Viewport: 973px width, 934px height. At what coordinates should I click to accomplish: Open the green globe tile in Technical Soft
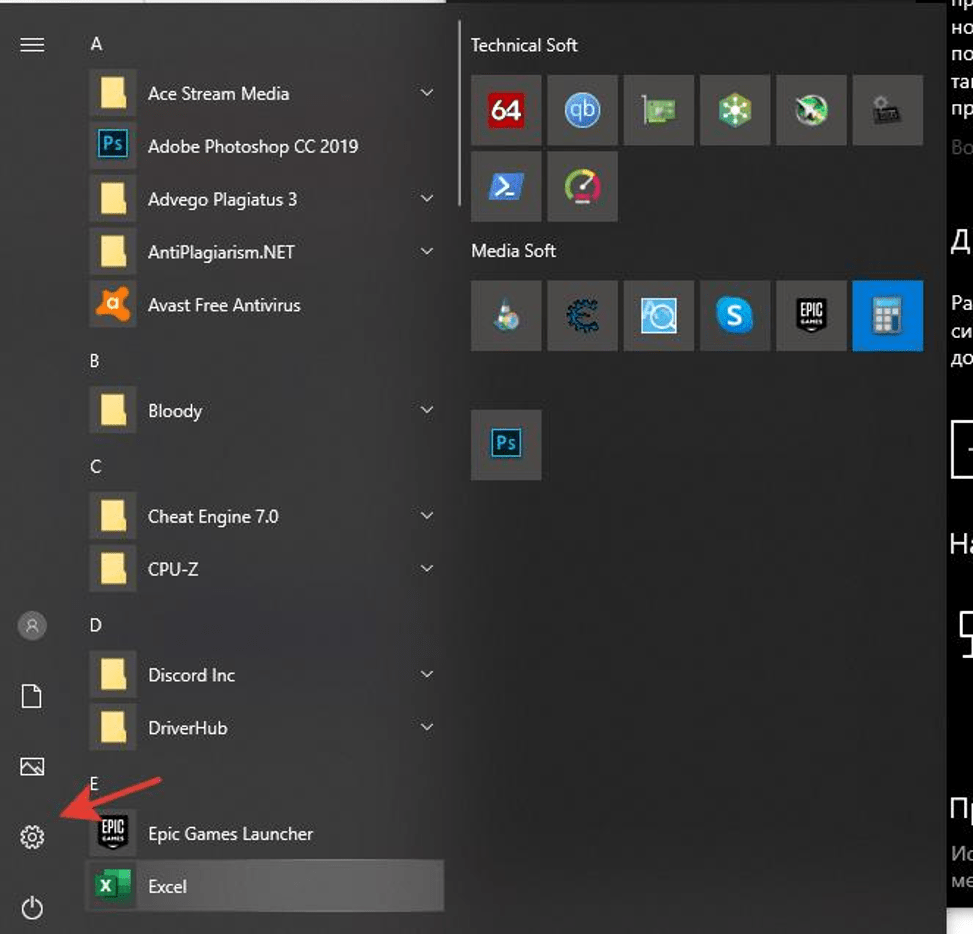point(811,110)
